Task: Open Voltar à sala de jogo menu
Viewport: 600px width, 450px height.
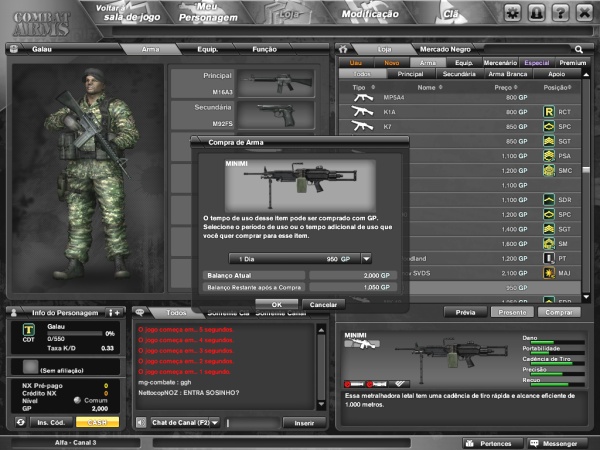Action: [x=128, y=13]
